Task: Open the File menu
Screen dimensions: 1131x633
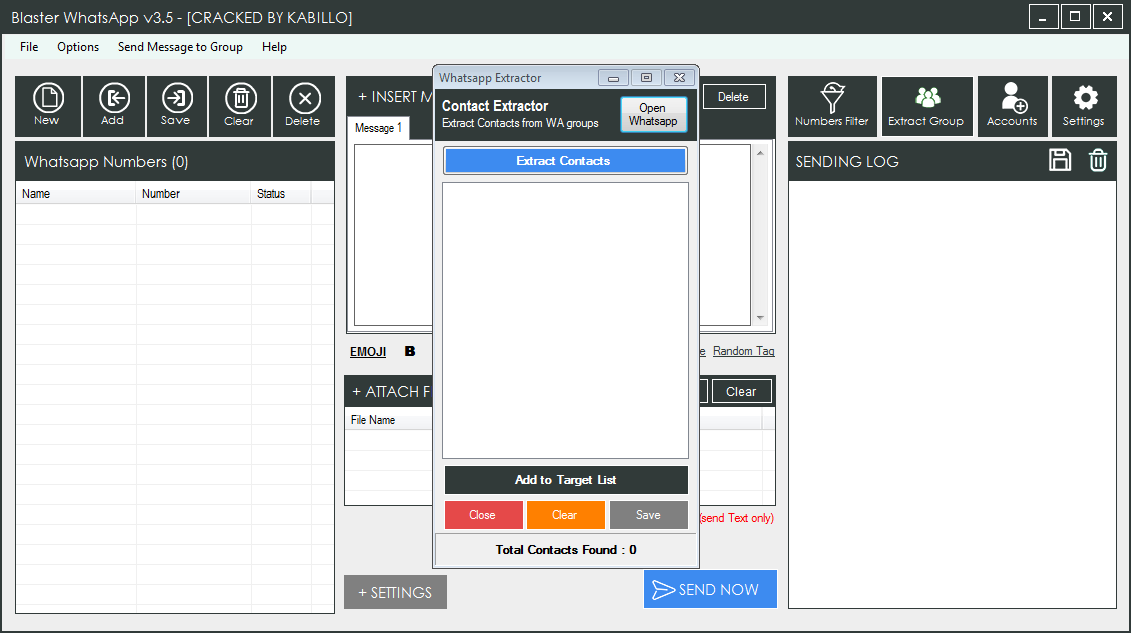Action: point(29,47)
